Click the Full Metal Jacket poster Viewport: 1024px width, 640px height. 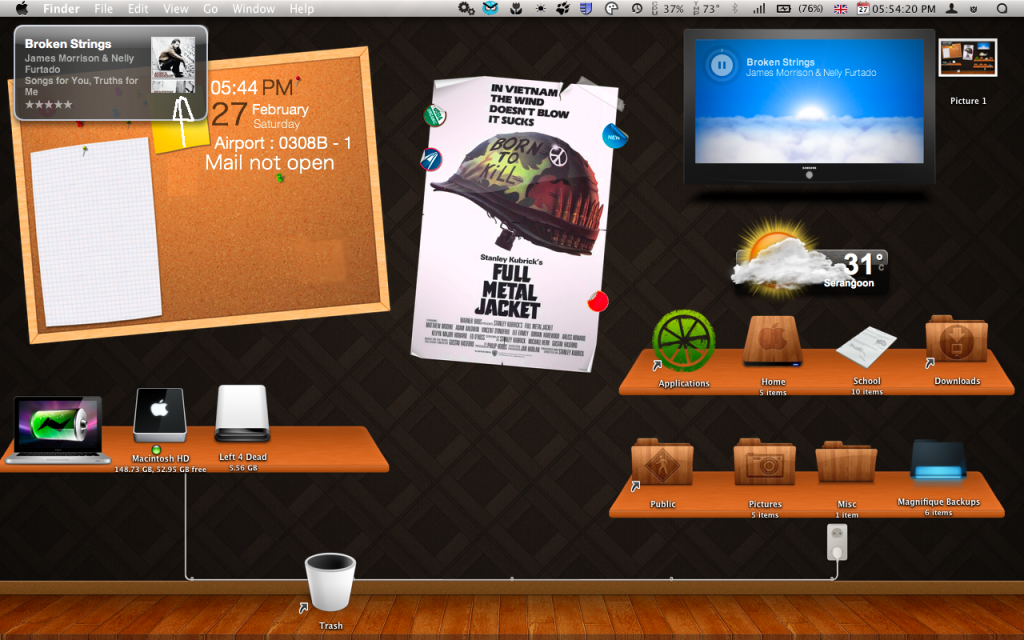click(x=515, y=224)
